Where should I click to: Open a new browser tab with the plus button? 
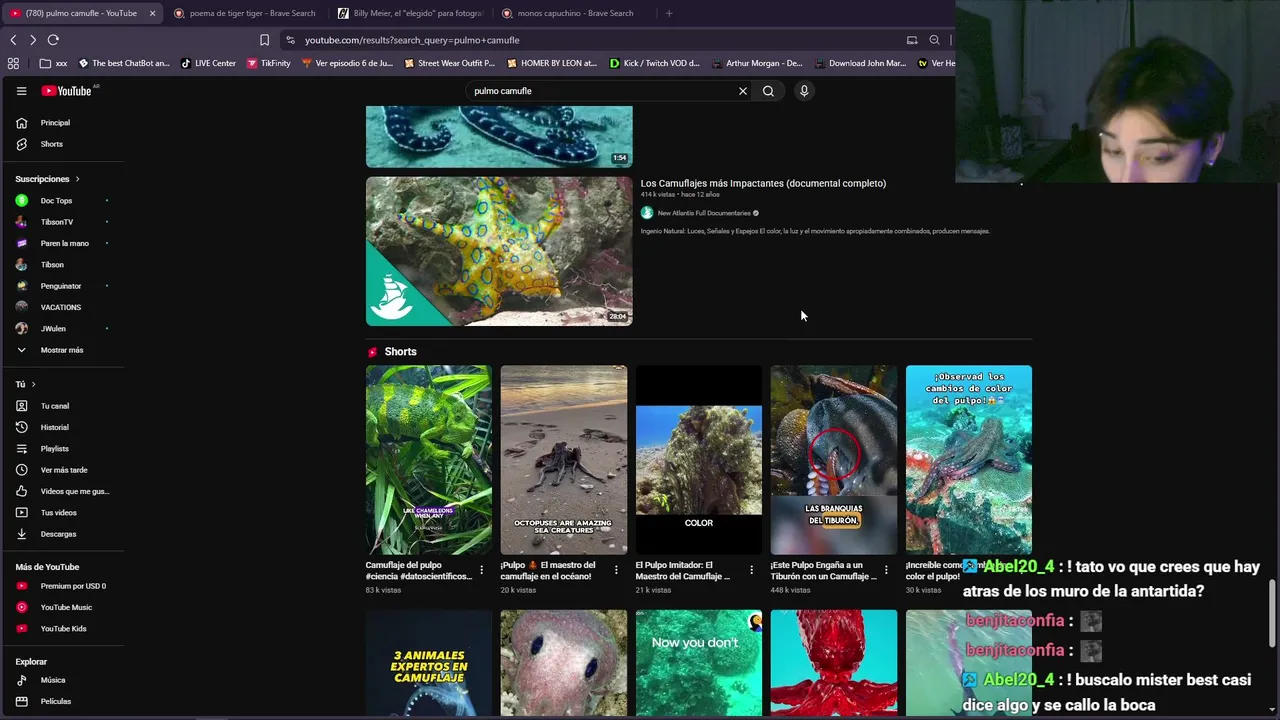(x=669, y=13)
